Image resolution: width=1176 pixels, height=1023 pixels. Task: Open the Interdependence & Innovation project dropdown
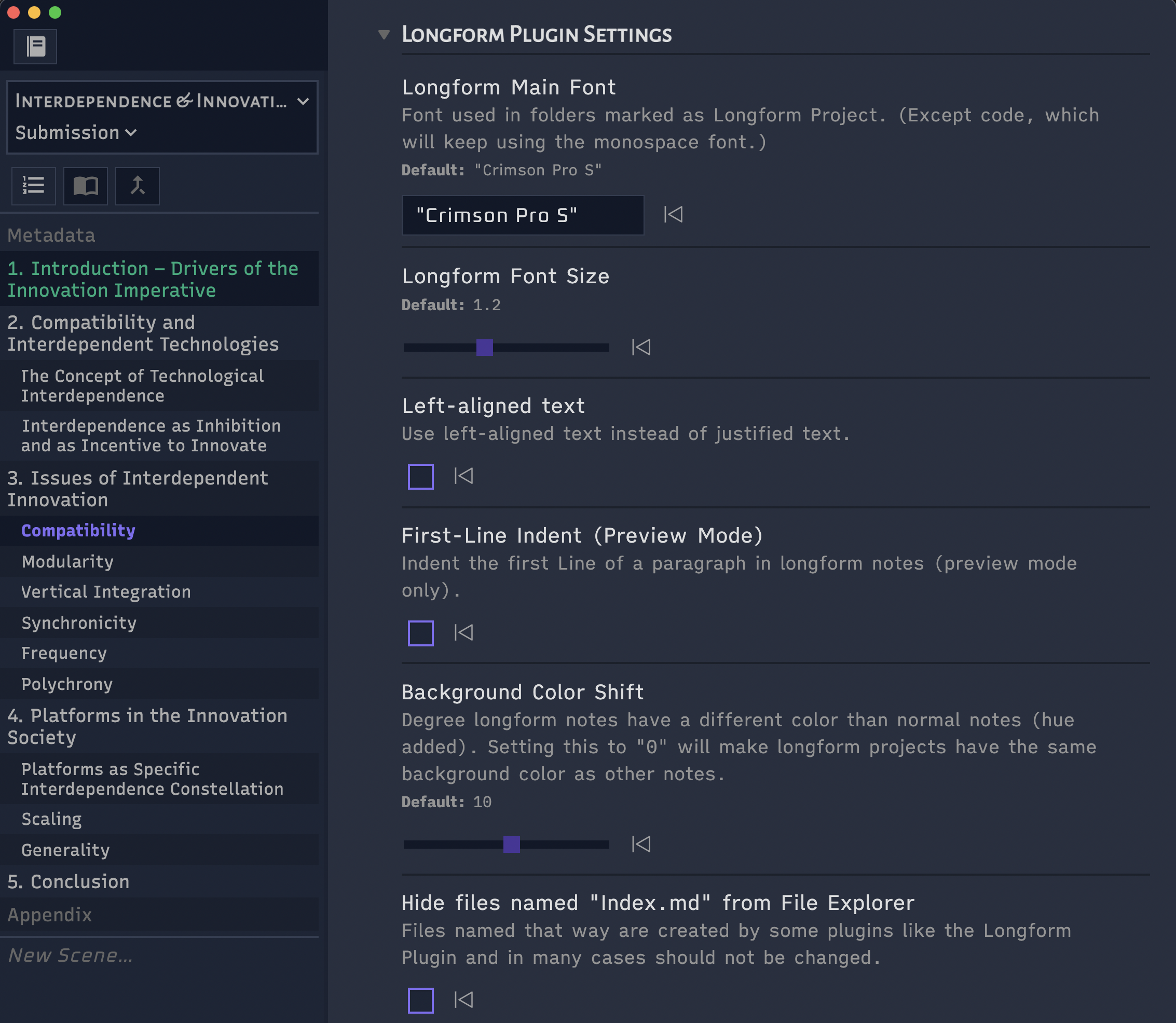(x=161, y=101)
